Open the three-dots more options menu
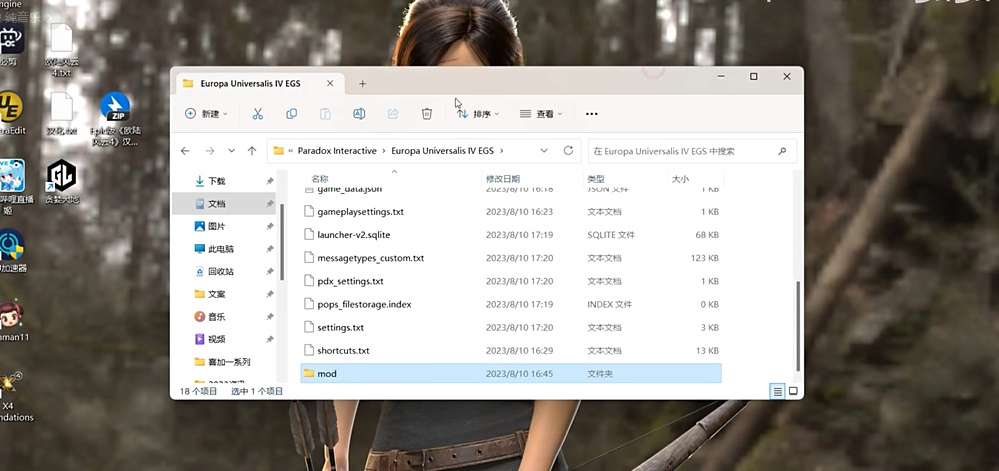This screenshot has width=999, height=471. 591,114
